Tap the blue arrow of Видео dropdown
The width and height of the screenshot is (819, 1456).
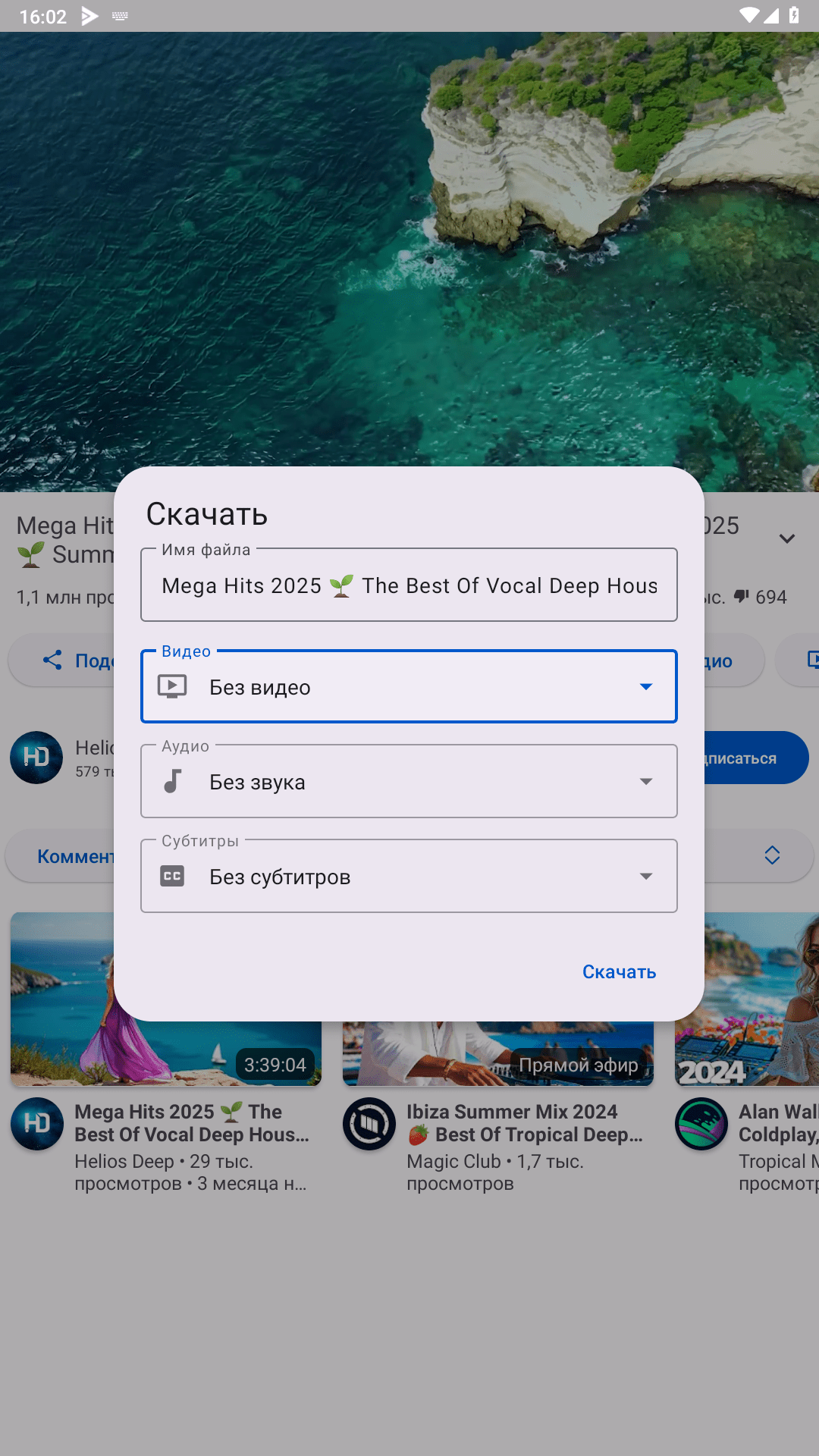point(646,686)
